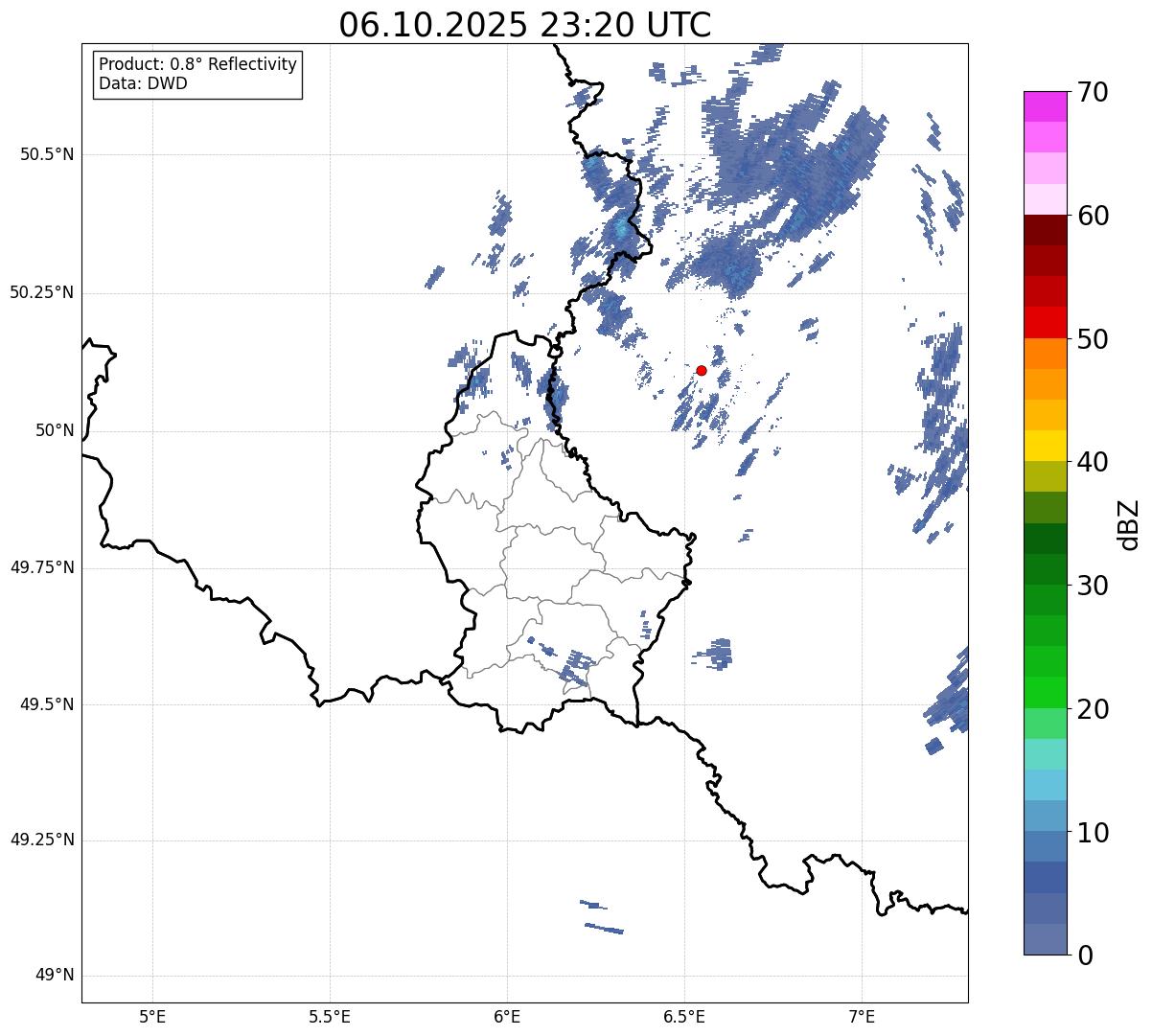Viewport: 1152px width, 1036px height.
Task: Pick the bright green swatch above 20
Action: coord(1046,692)
